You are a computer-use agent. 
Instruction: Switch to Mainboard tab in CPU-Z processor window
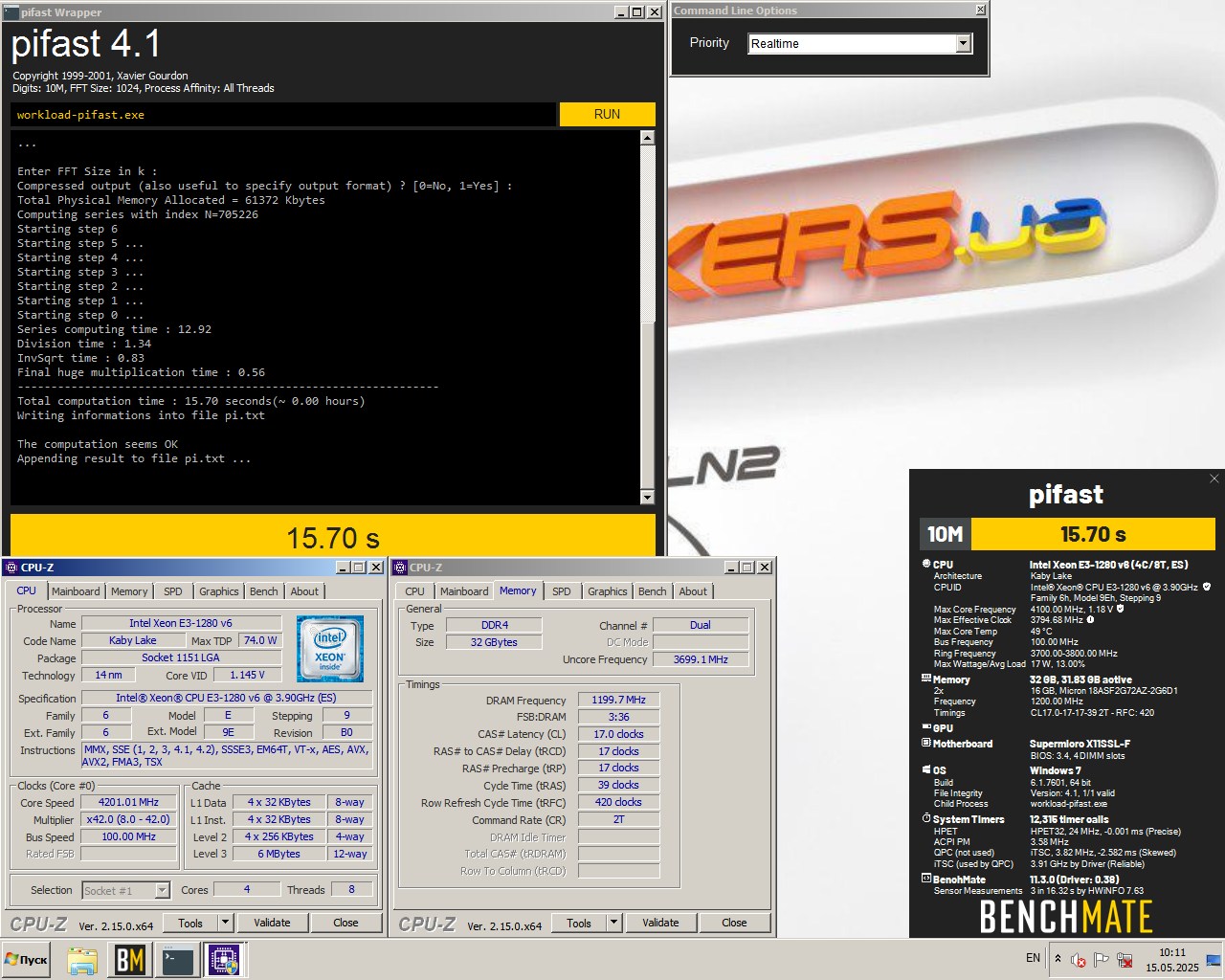pyautogui.click(x=76, y=591)
